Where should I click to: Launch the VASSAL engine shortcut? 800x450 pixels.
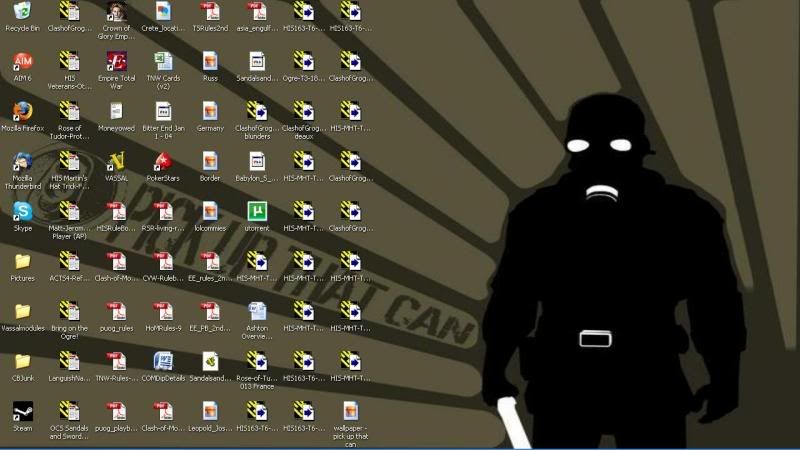click(x=116, y=161)
